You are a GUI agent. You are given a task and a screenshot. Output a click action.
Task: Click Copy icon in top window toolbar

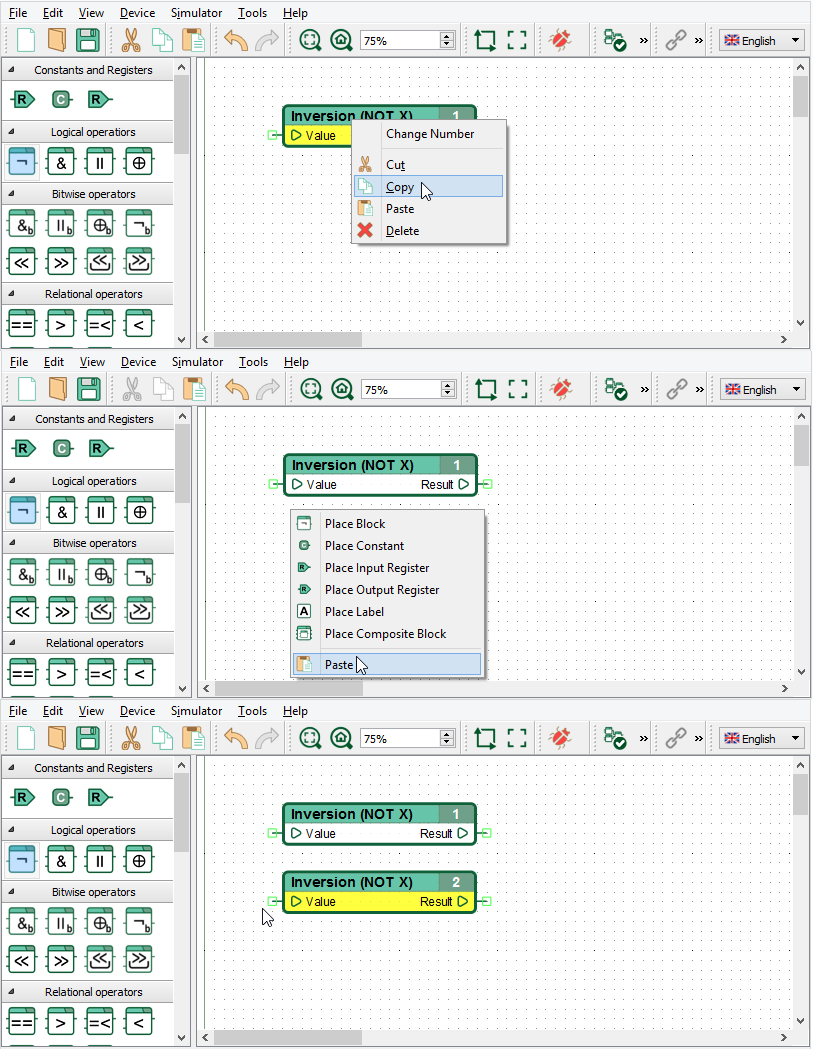(x=162, y=40)
